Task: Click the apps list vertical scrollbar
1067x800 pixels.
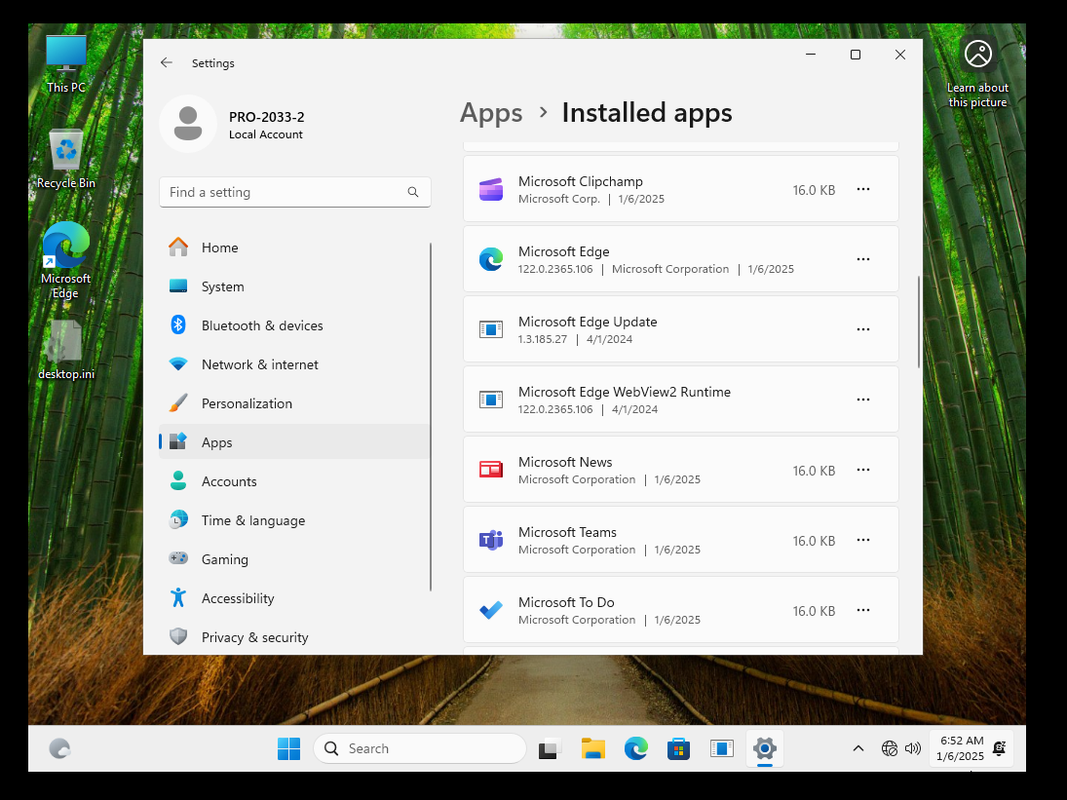Action: tap(918, 322)
